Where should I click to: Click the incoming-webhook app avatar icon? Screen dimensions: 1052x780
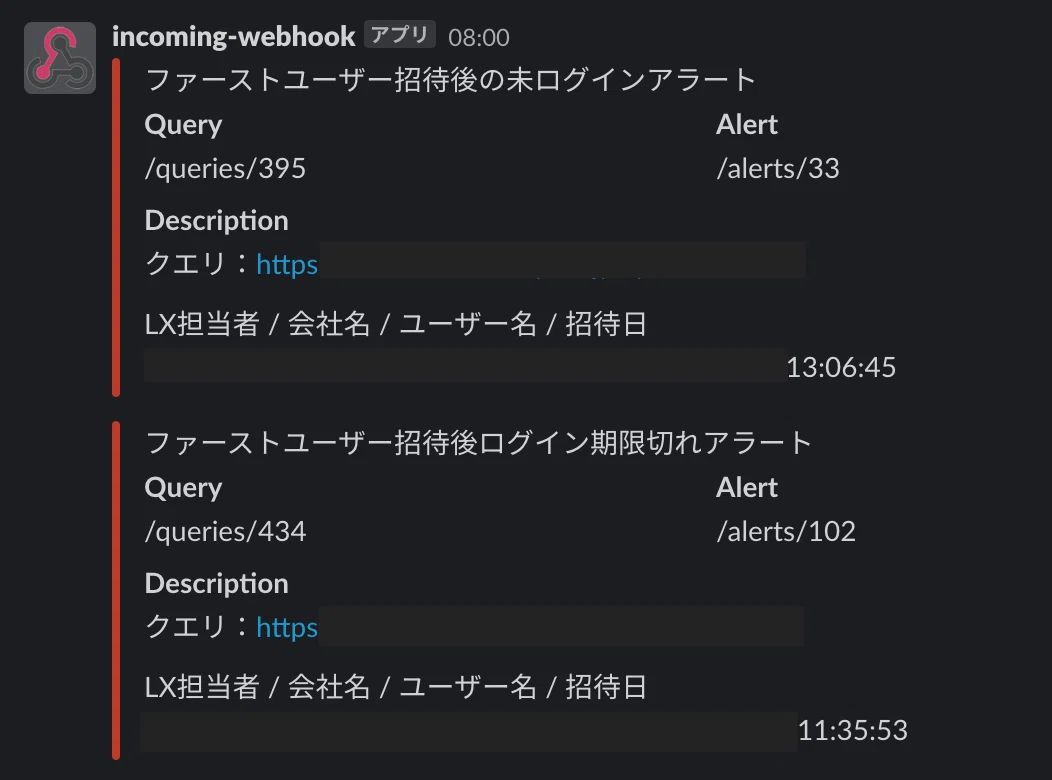pyautogui.click(x=60, y=58)
